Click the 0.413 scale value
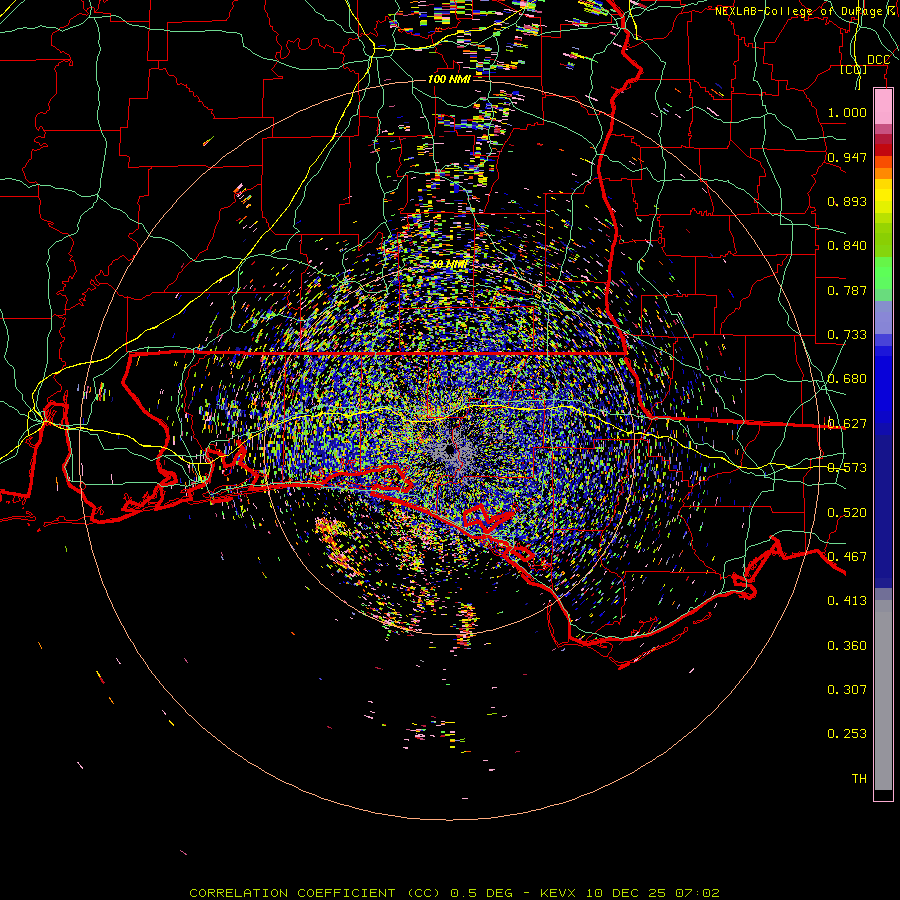This screenshot has height=900, width=900. click(x=847, y=601)
